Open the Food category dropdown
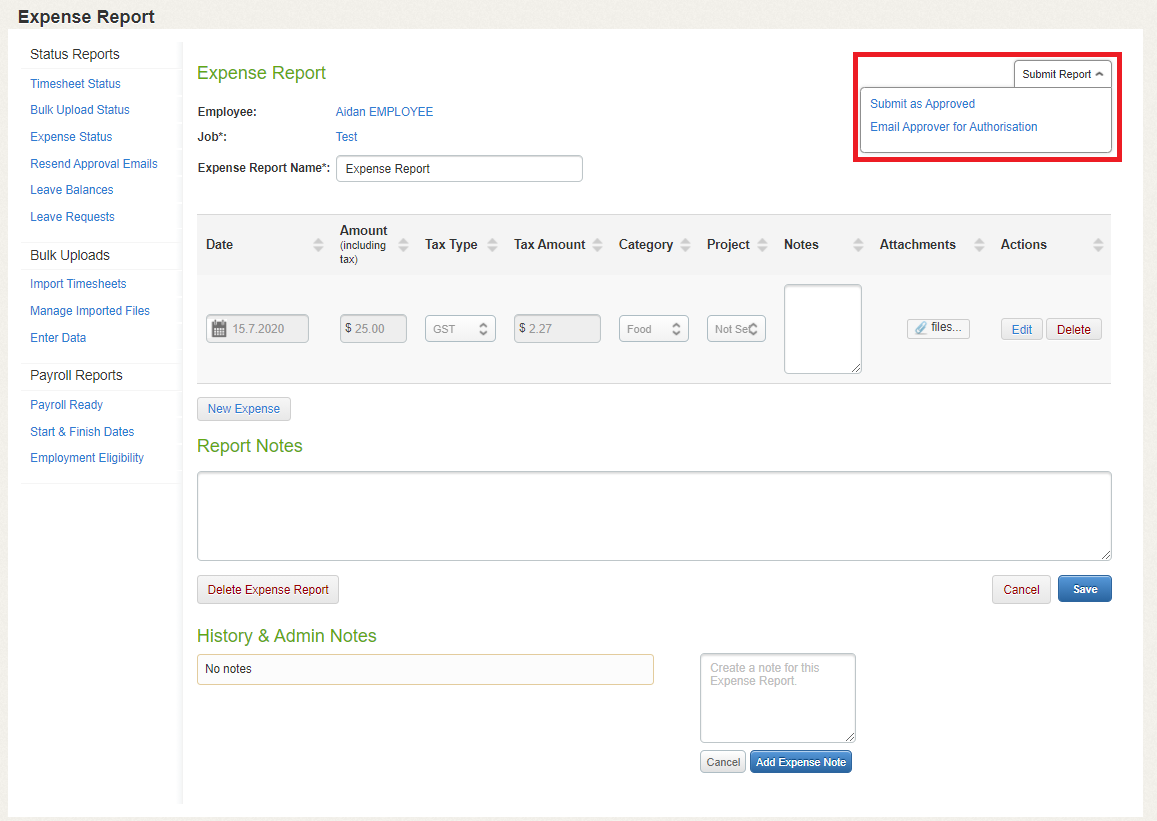Viewport: 1157px width, 821px height. pyautogui.click(x=653, y=329)
